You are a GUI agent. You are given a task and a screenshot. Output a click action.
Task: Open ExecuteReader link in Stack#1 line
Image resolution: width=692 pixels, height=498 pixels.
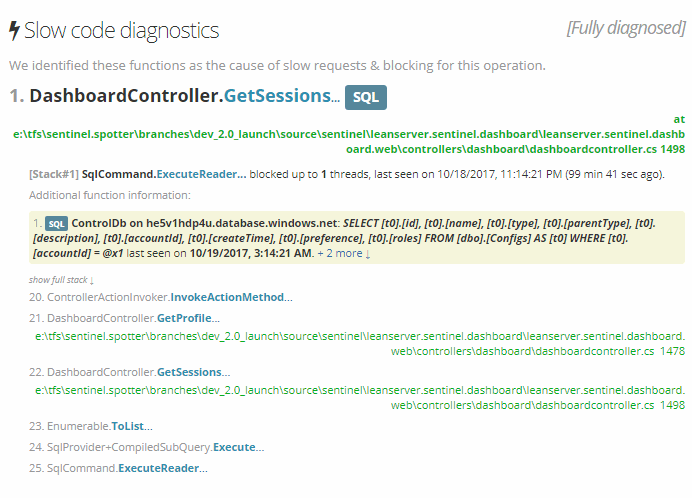point(202,174)
